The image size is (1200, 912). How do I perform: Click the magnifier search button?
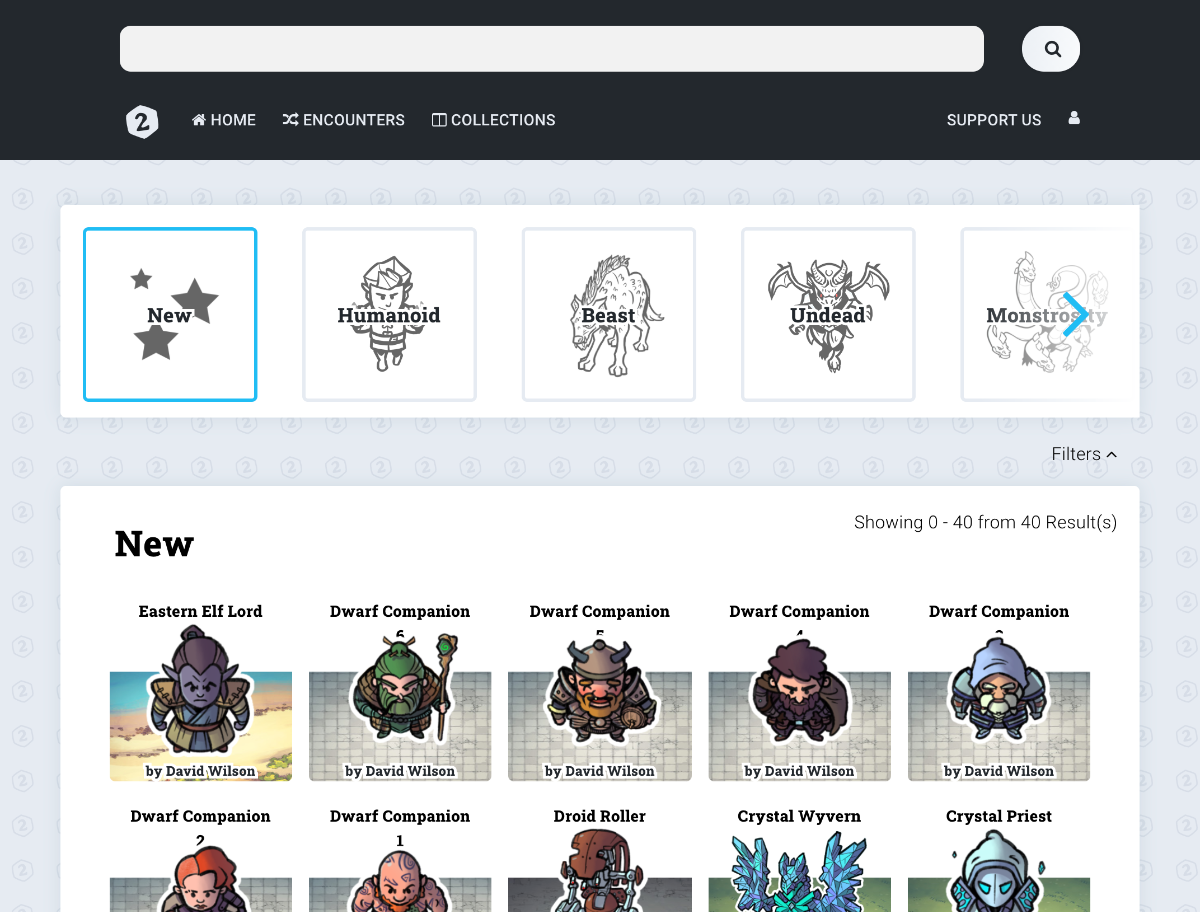(x=1051, y=49)
